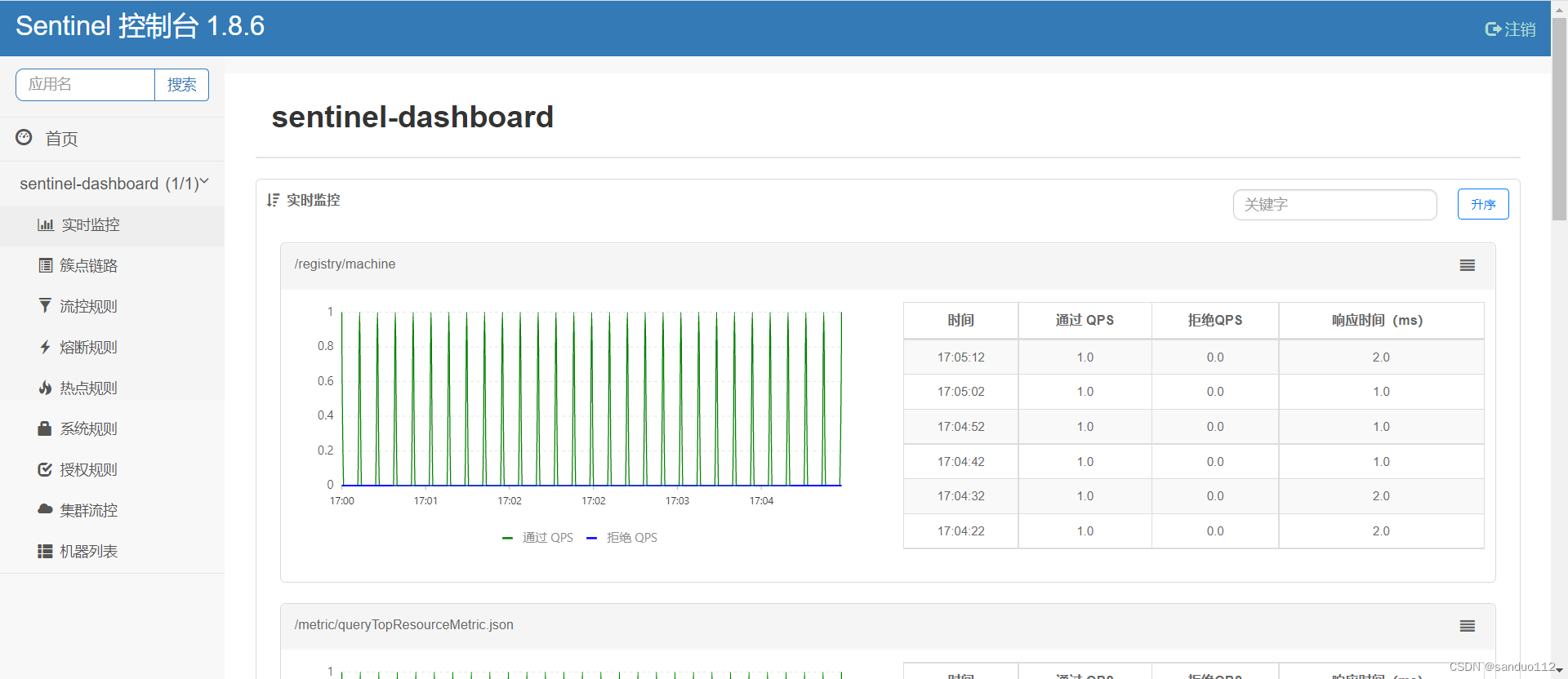Focus the 应用名 search field

85,85
